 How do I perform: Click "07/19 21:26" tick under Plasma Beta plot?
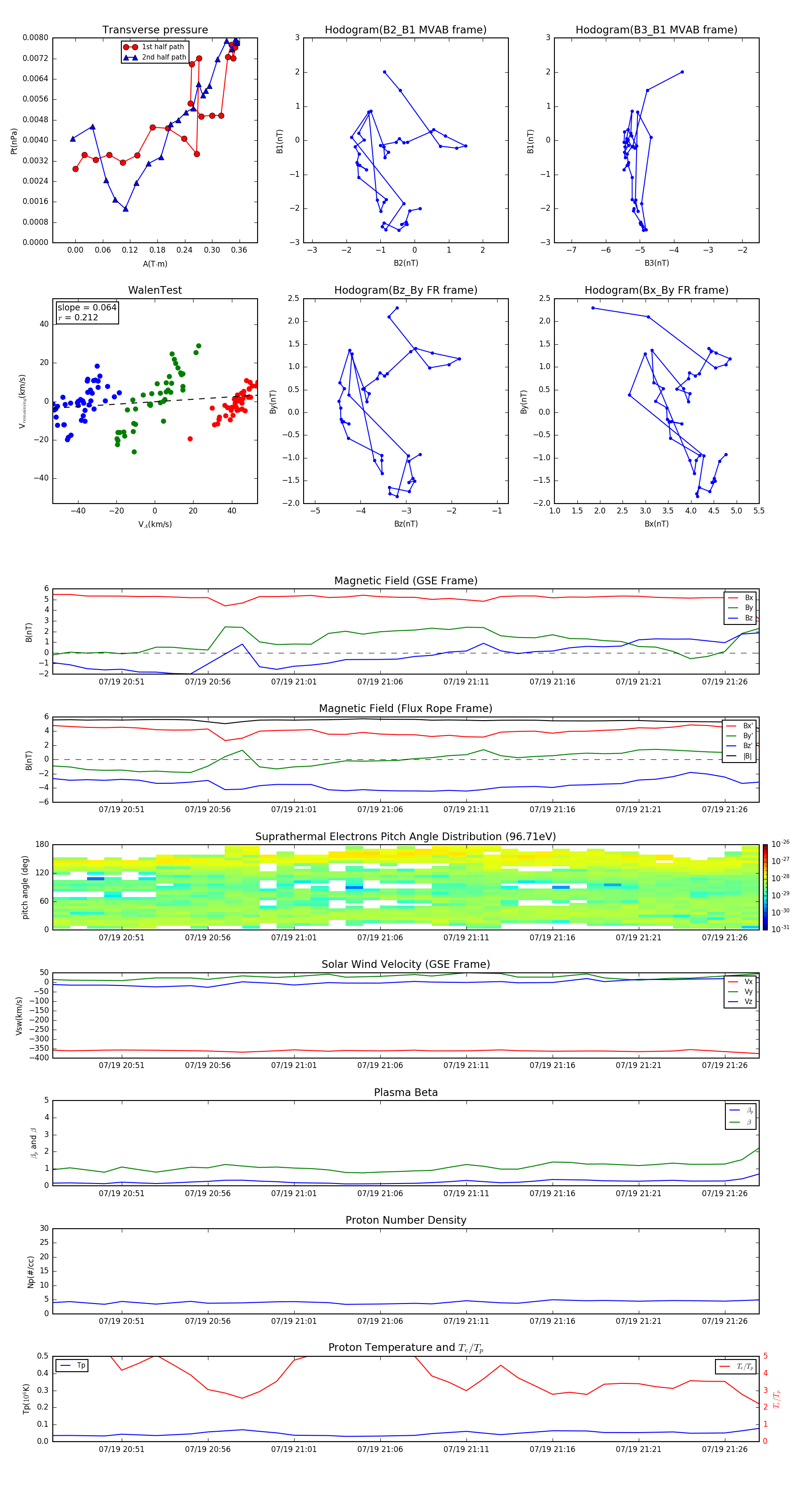(725, 1193)
